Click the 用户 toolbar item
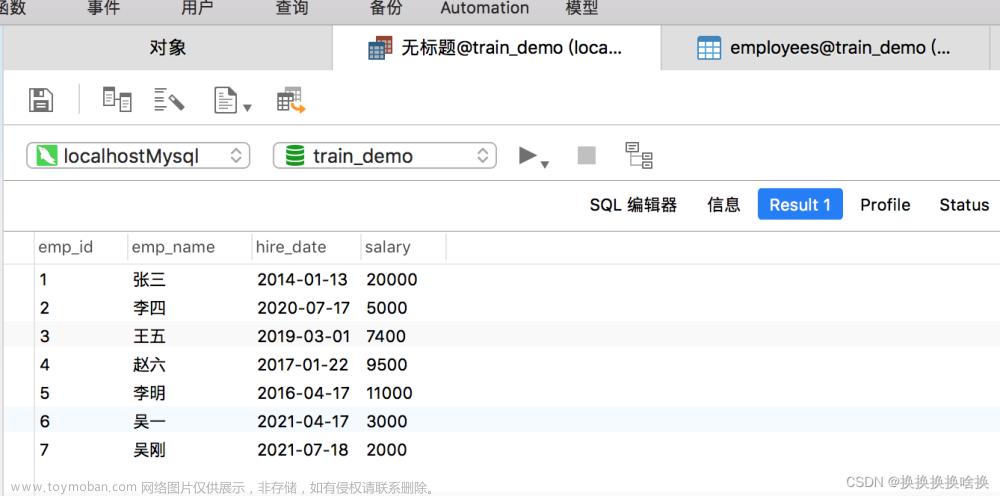 (198, 8)
